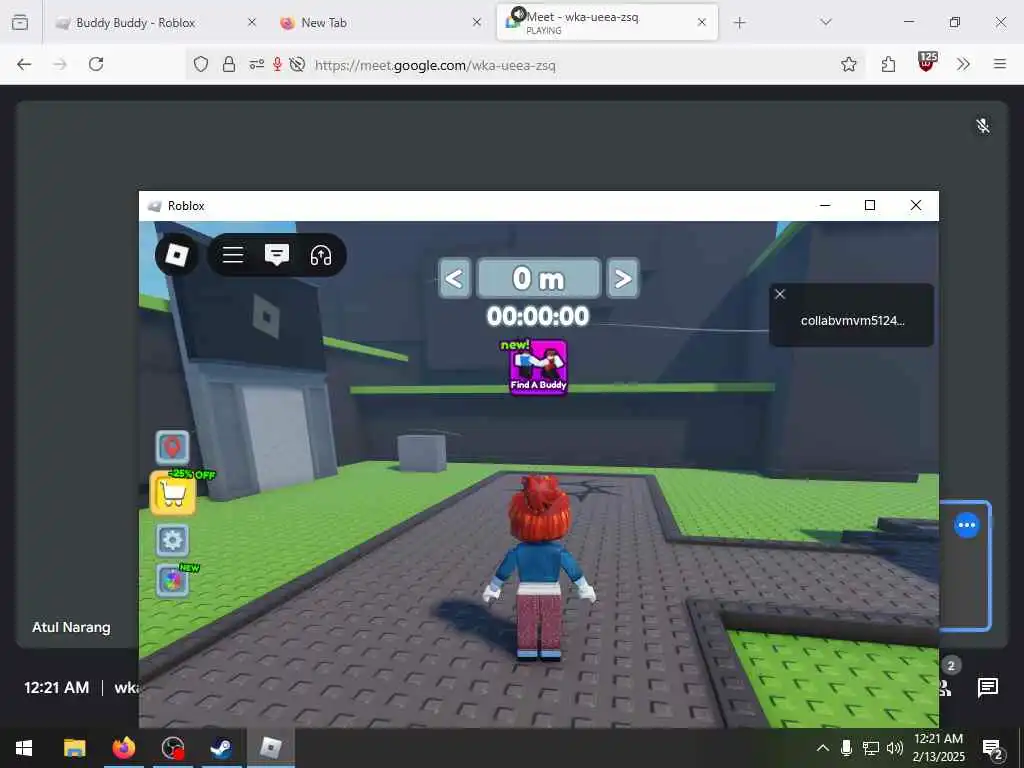Open the Meet chat panel icon

pyautogui.click(x=988, y=687)
